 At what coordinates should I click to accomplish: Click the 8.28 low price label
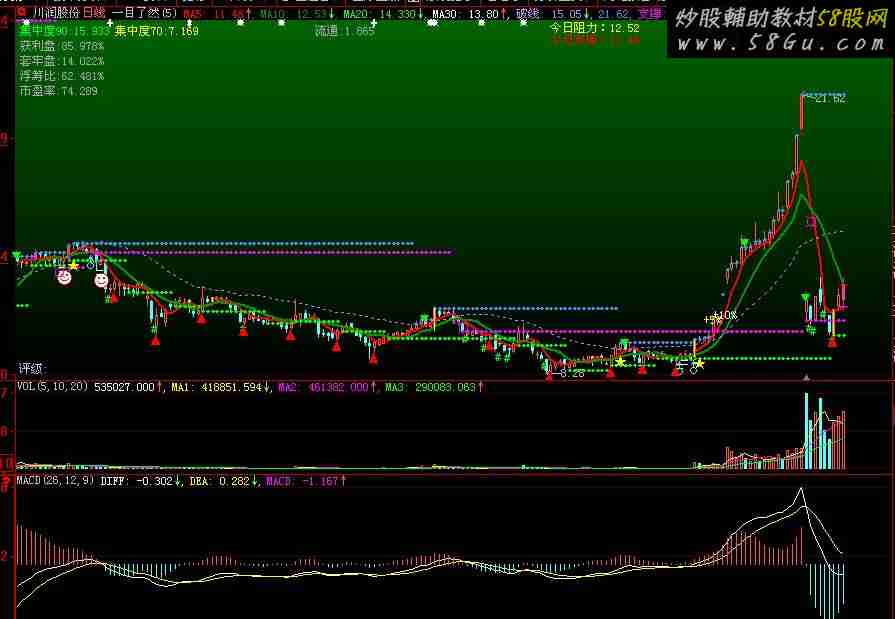571,374
